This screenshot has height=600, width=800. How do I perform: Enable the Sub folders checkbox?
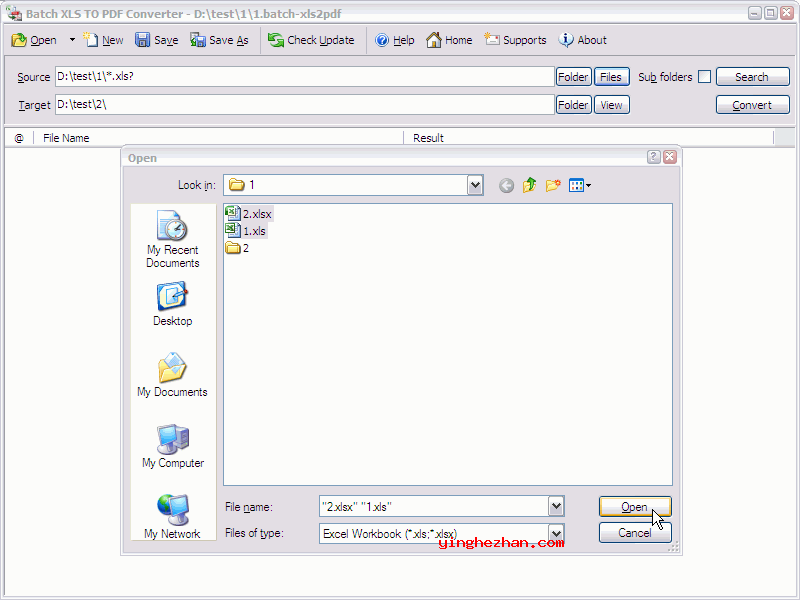click(x=704, y=77)
